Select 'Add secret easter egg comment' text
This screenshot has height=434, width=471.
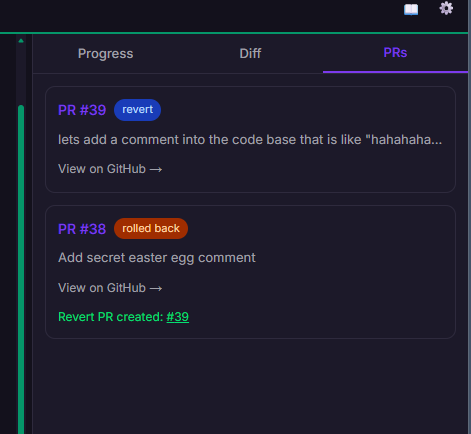tap(157, 258)
